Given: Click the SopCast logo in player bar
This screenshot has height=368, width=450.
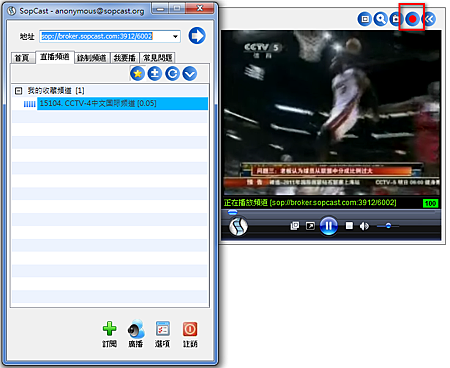Looking at the screenshot, I should (x=238, y=226).
